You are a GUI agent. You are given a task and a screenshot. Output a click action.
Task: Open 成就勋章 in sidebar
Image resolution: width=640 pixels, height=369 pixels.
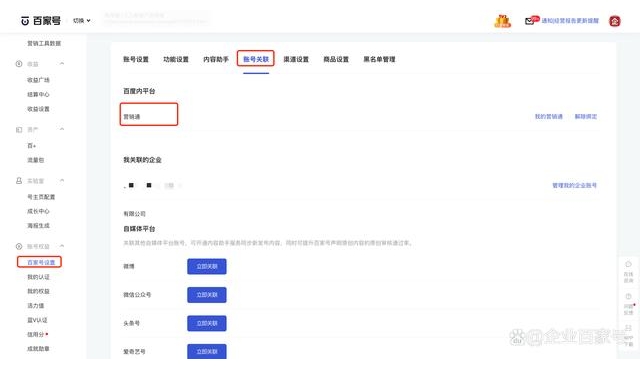pos(38,349)
